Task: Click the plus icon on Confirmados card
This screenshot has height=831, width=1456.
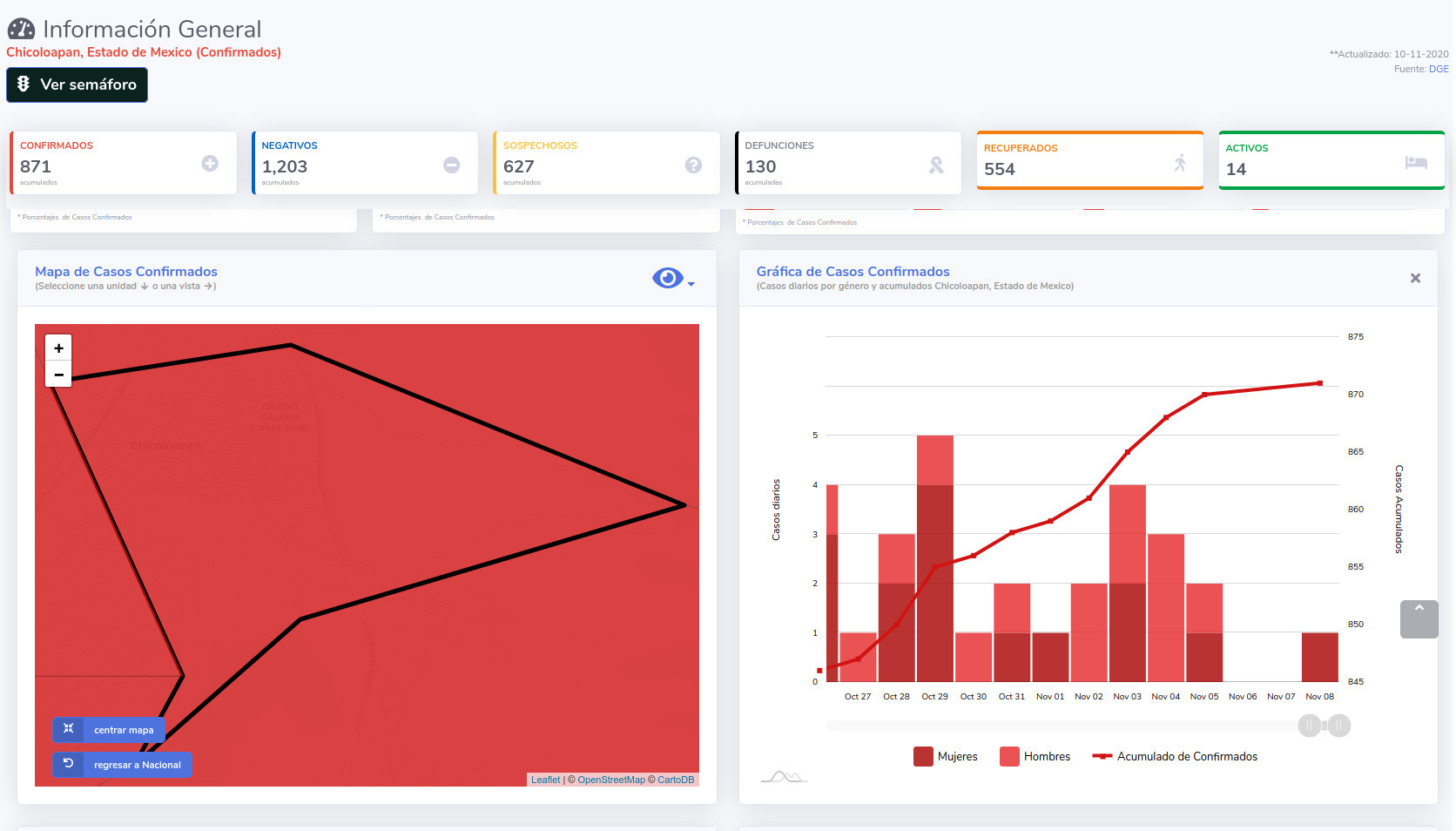Action: 210,163
